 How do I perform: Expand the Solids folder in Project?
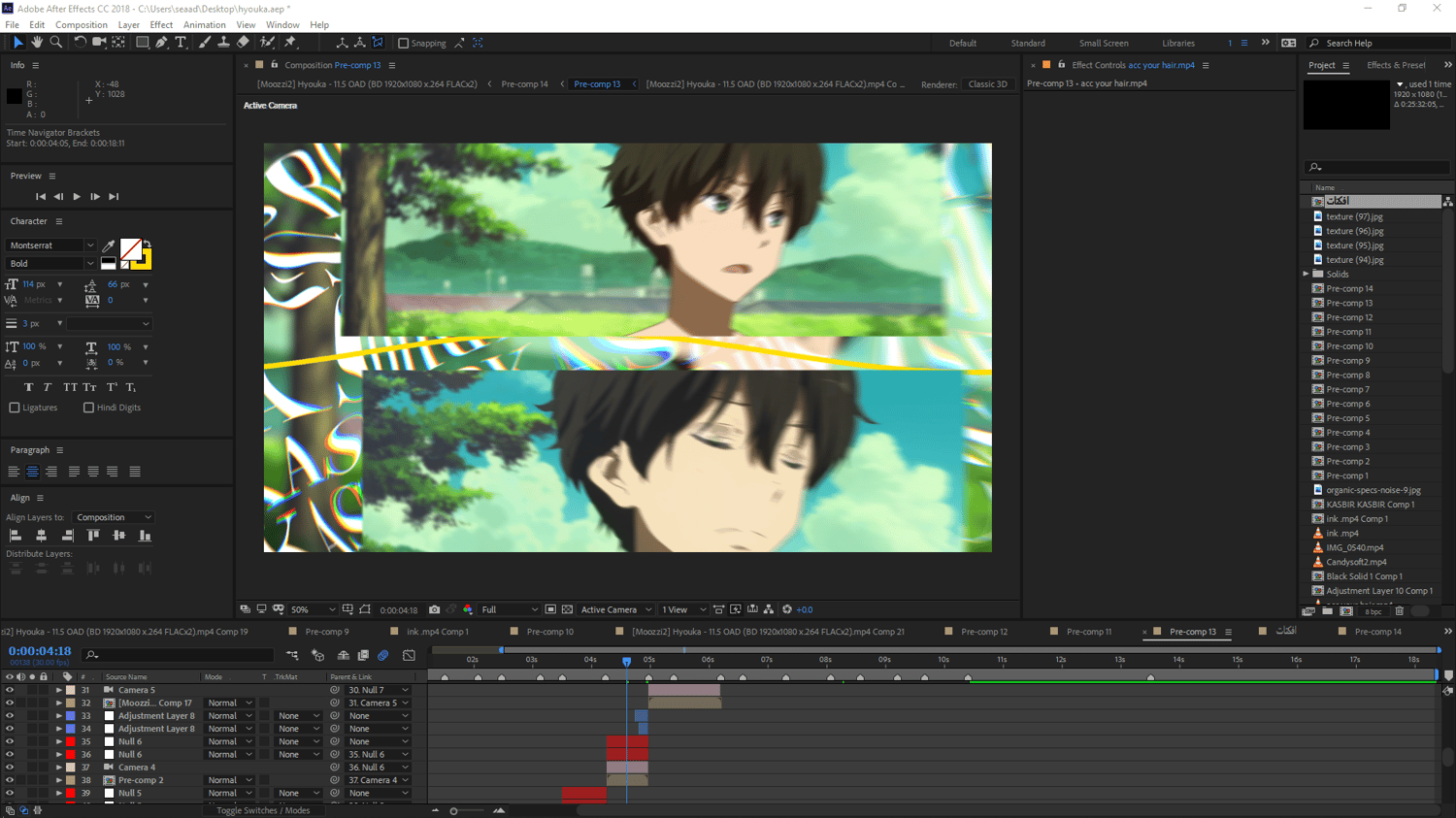[x=1307, y=275]
